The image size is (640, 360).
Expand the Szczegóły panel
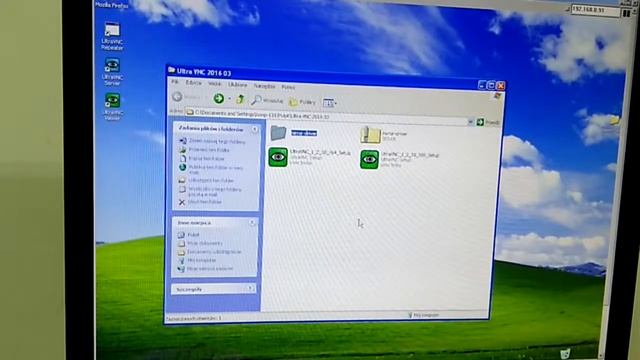click(250, 288)
